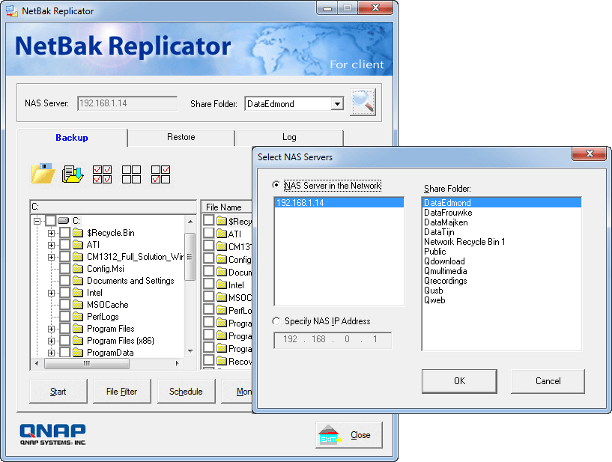Expand the $Recycle.Bin tree node

click(51, 233)
